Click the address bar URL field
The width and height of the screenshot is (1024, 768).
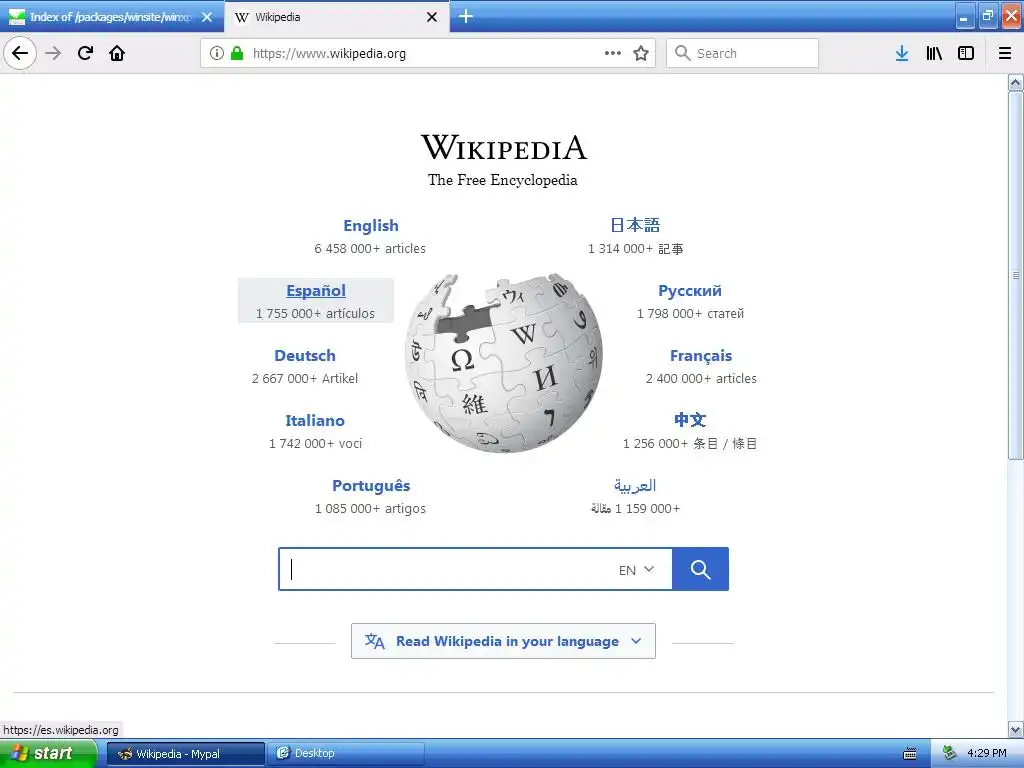pos(427,53)
